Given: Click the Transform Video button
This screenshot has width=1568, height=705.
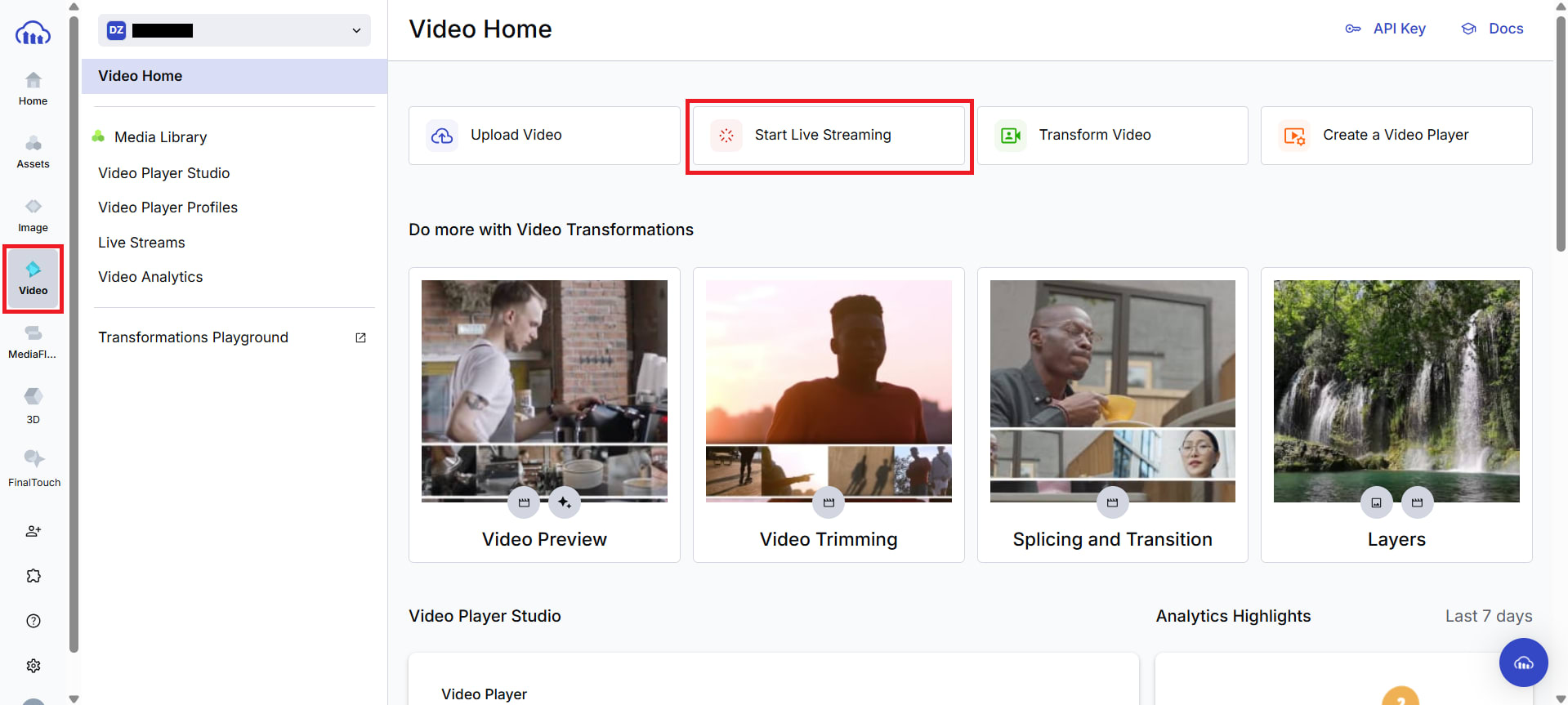Looking at the screenshot, I should (x=1112, y=136).
